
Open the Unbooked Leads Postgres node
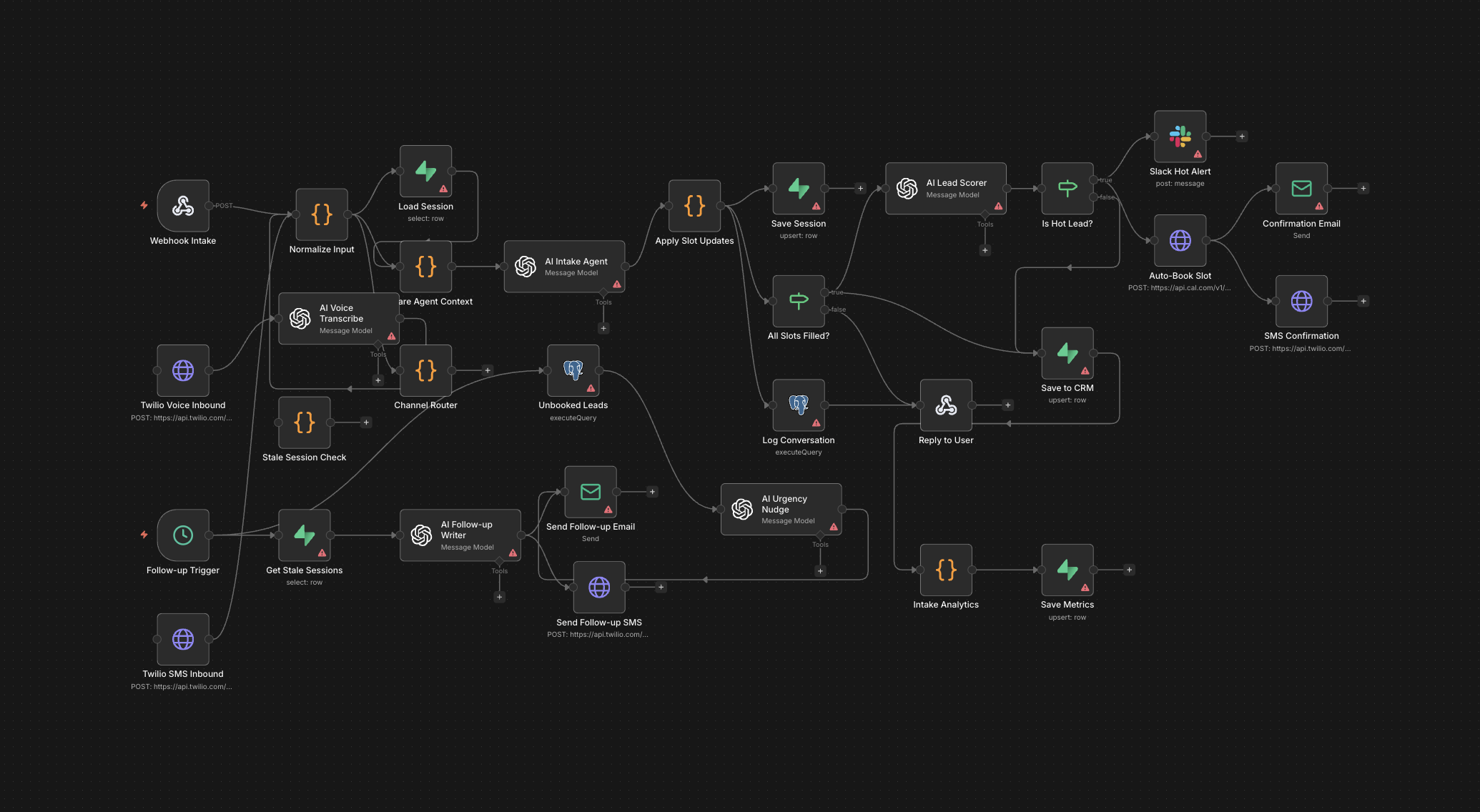point(573,370)
